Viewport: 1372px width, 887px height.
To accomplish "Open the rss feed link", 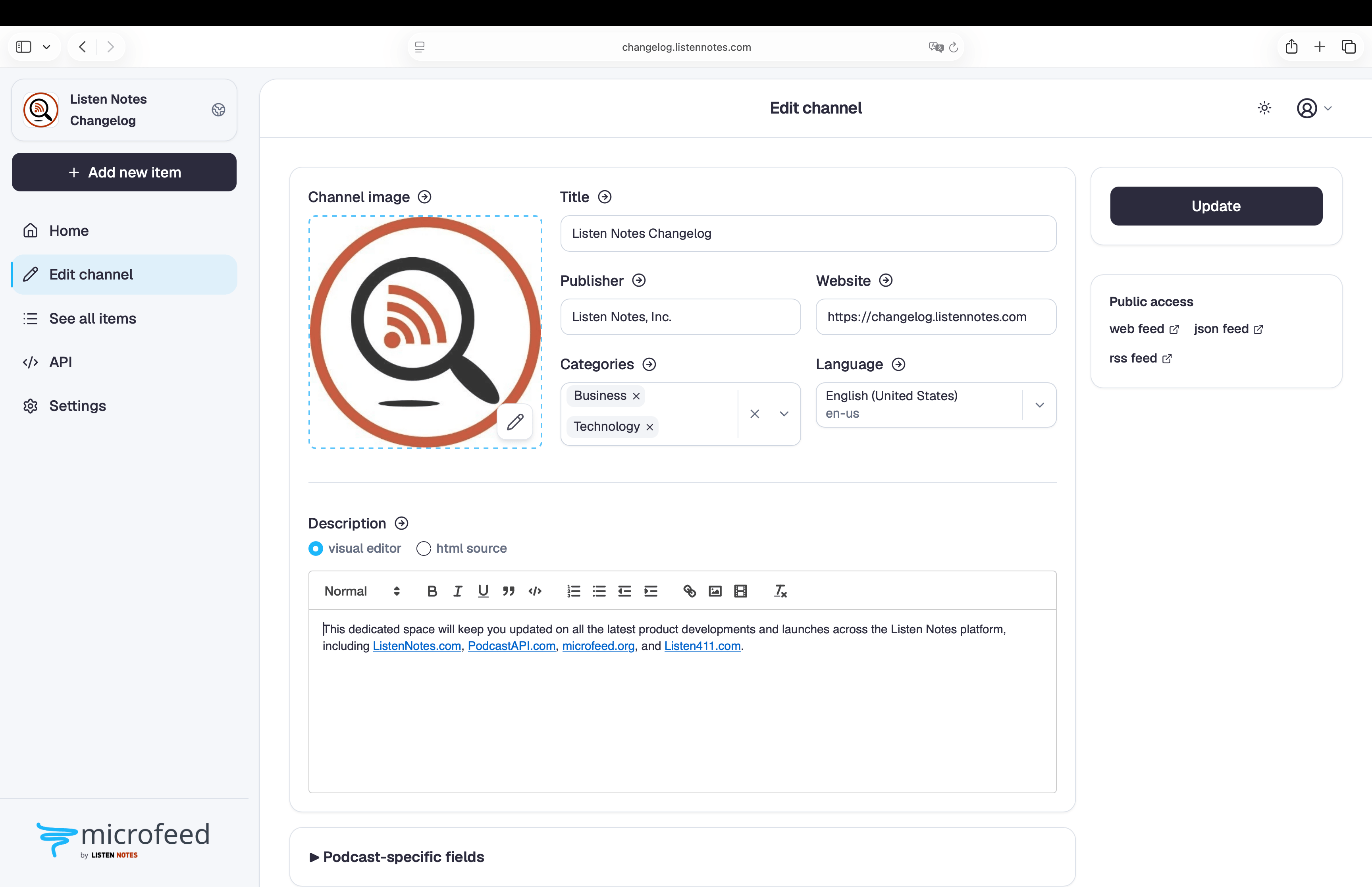I will coord(1141,358).
